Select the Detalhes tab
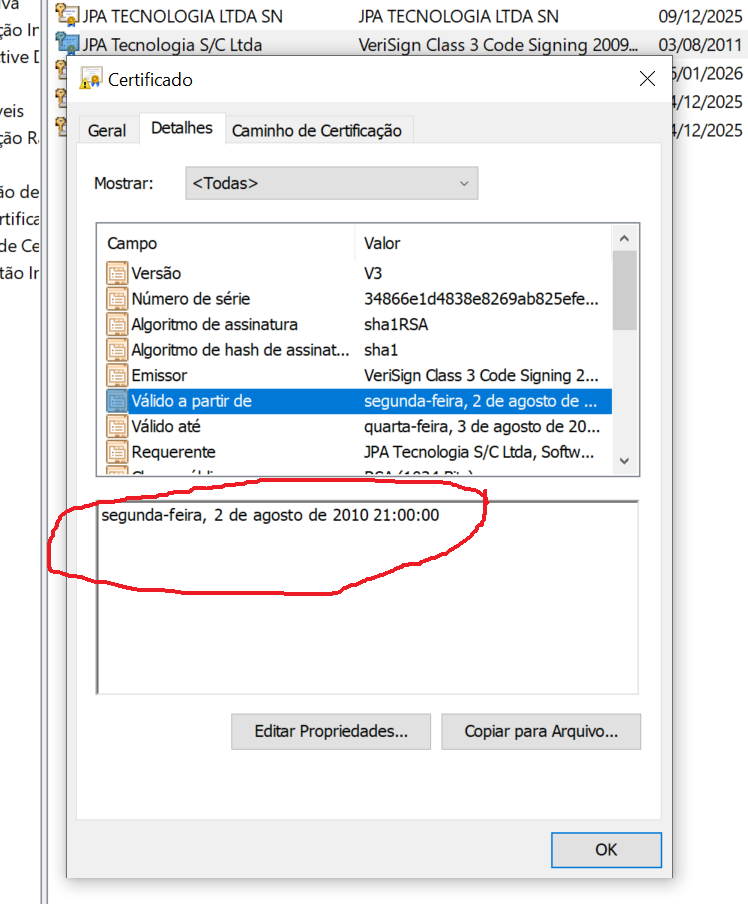Screen dimensions: 748x904 (182, 128)
